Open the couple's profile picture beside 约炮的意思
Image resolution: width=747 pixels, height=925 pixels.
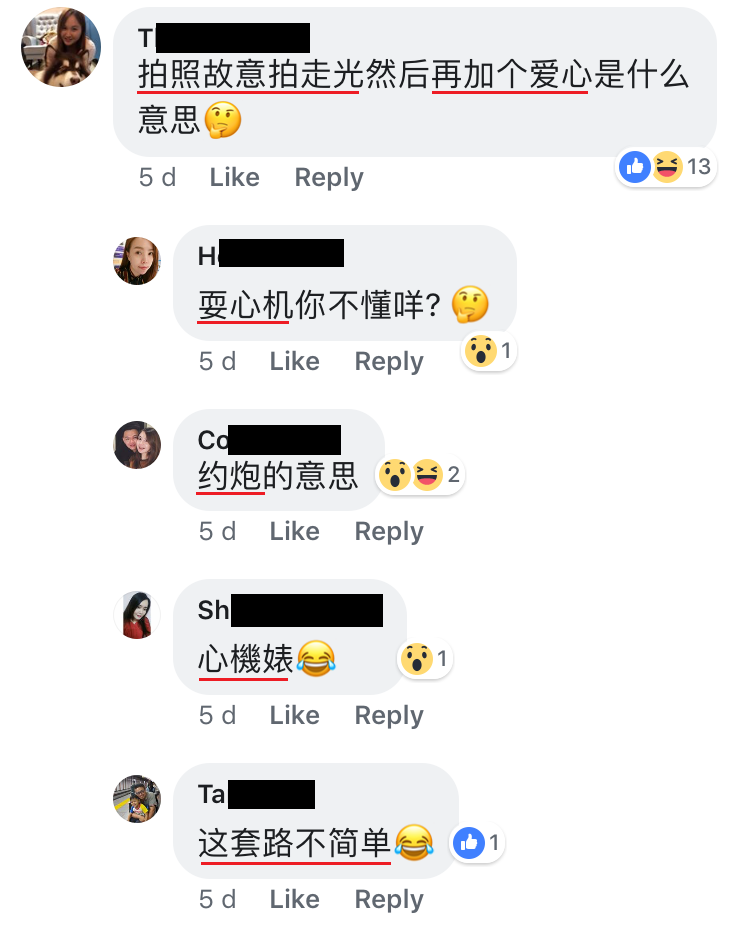pos(137,445)
